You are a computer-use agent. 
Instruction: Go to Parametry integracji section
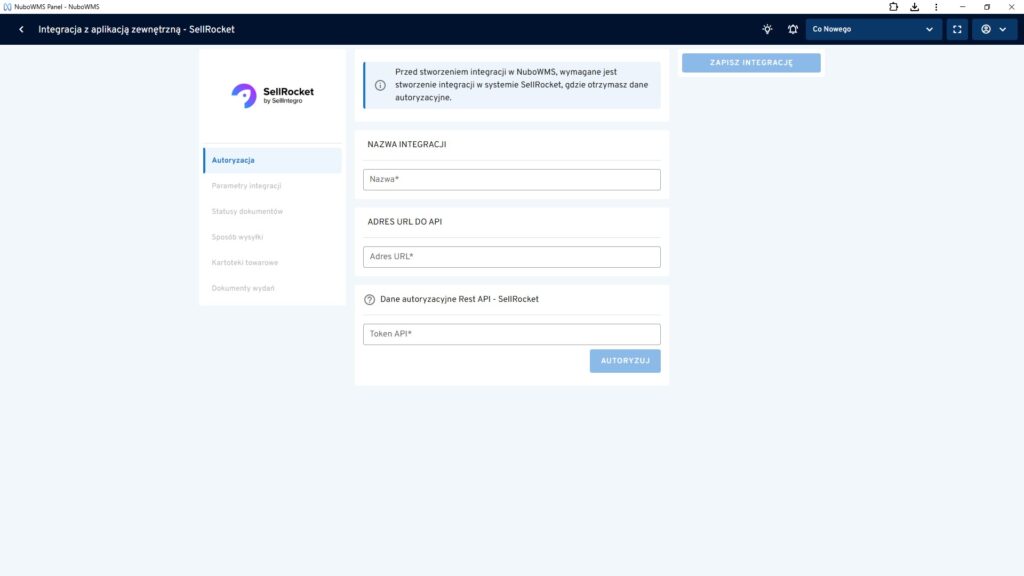pos(247,186)
